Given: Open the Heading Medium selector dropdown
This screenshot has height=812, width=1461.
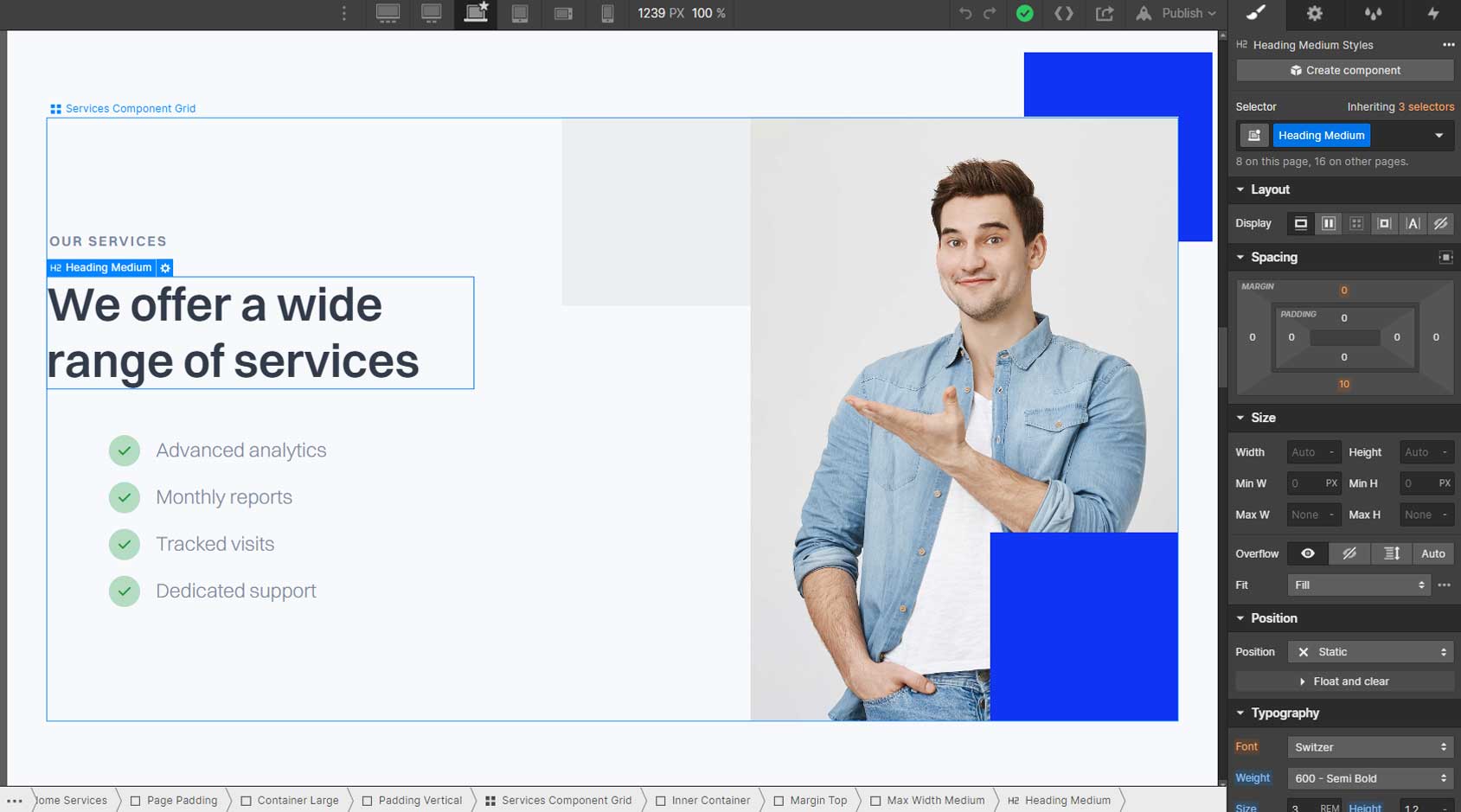Looking at the screenshot, I should [x=1439, y=135].
